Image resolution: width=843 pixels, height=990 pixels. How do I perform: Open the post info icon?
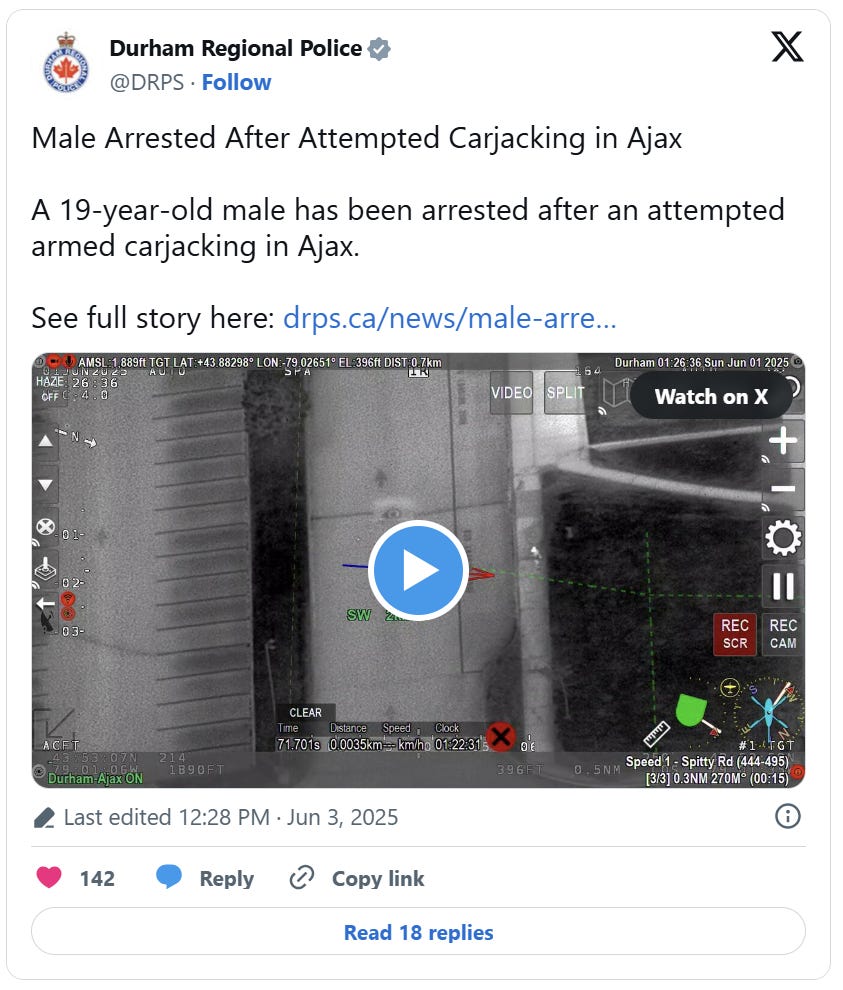[787, 816]
